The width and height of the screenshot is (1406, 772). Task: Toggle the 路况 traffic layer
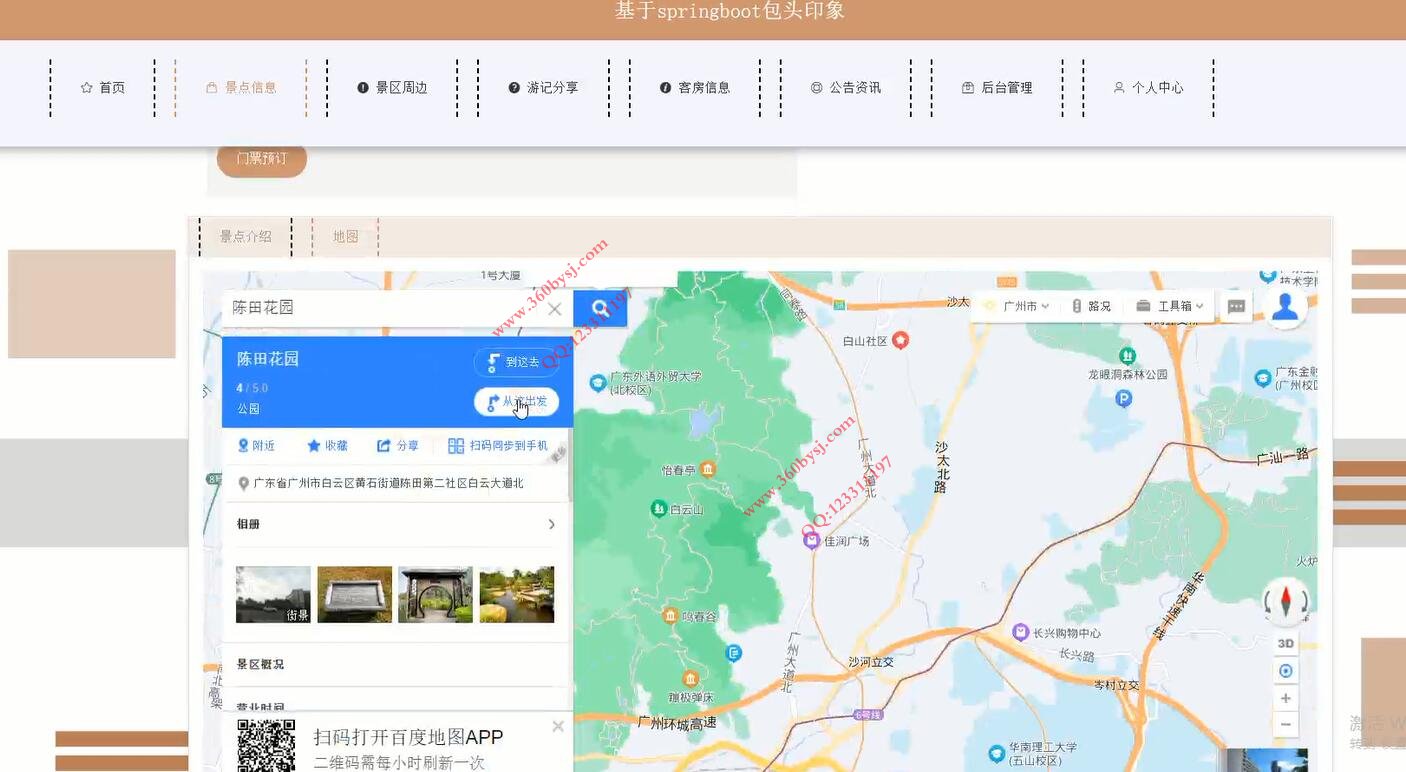click(x=1091, y=306)
